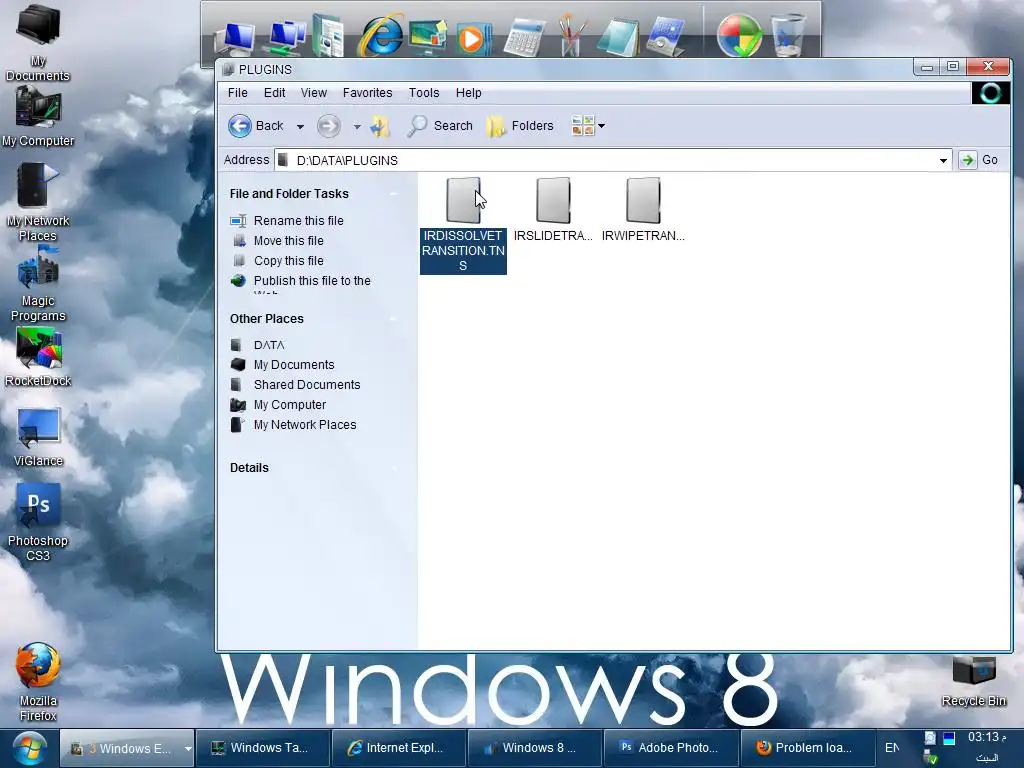Viewport: 1024px width, 768px height.
Task: Open Calculator from the top dock
Action: [x=524, y=37]
